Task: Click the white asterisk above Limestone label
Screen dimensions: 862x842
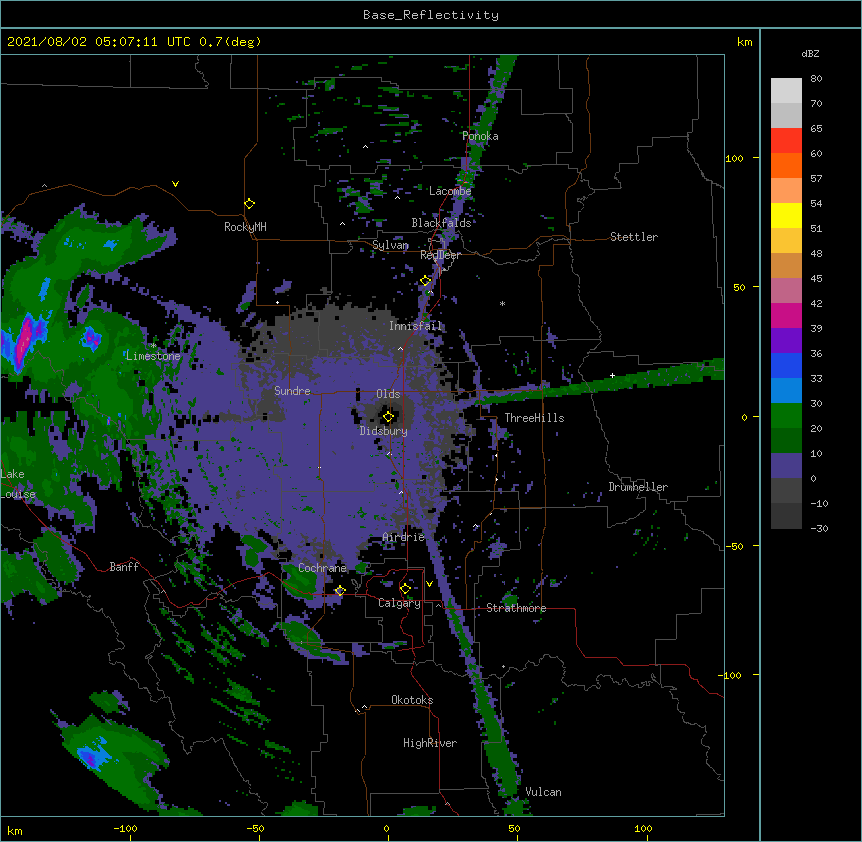Action: [153, 345]
